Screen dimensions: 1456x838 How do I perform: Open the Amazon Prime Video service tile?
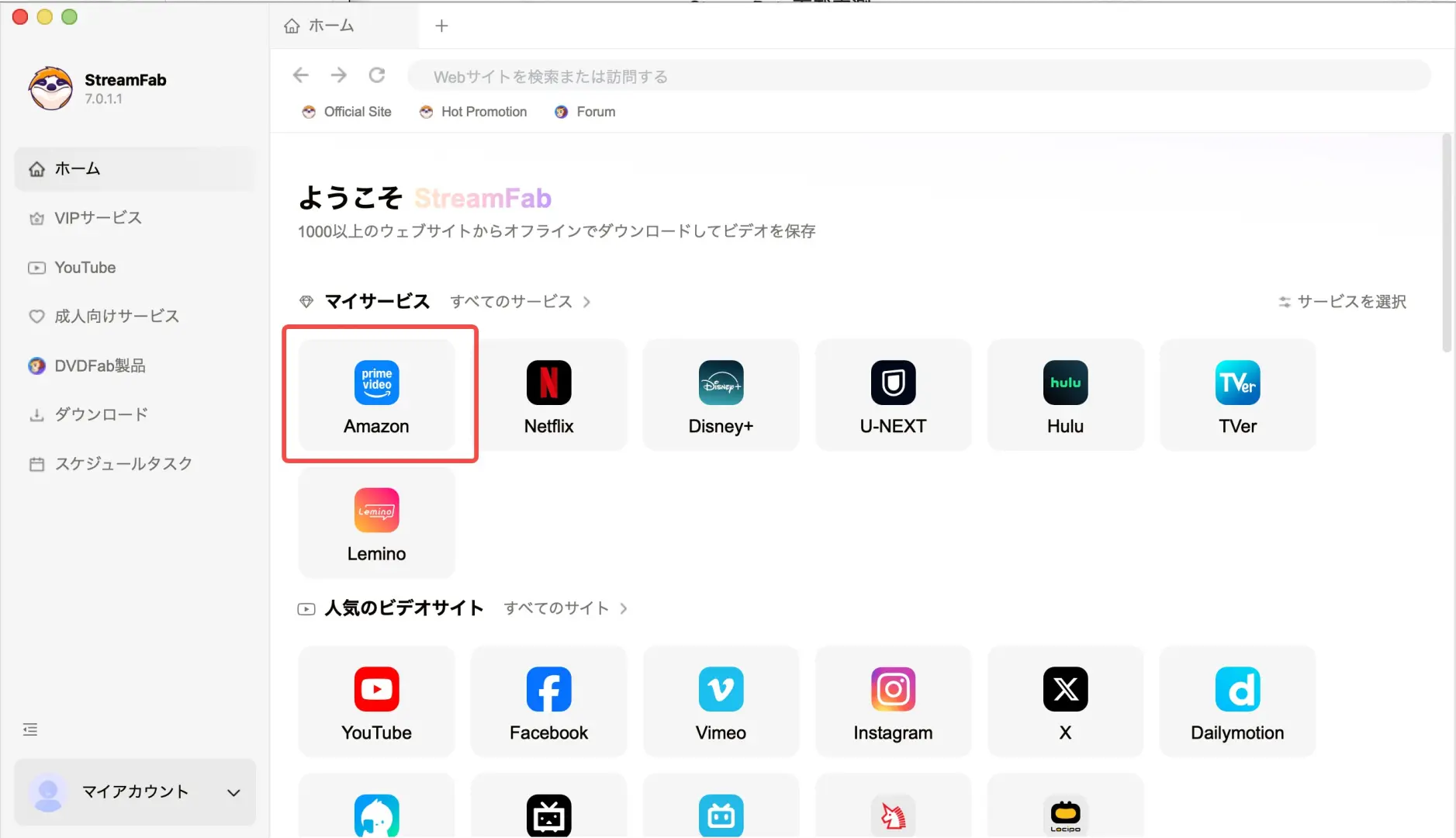[x=376, y=395]
